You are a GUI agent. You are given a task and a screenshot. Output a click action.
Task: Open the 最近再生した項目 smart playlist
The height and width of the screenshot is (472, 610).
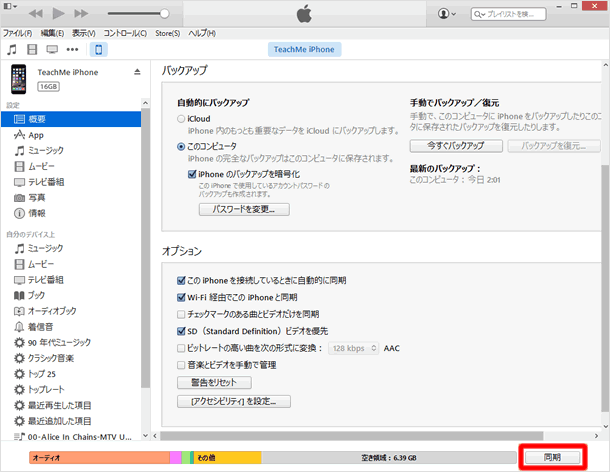pyautogui.click(x=71, y=405)
